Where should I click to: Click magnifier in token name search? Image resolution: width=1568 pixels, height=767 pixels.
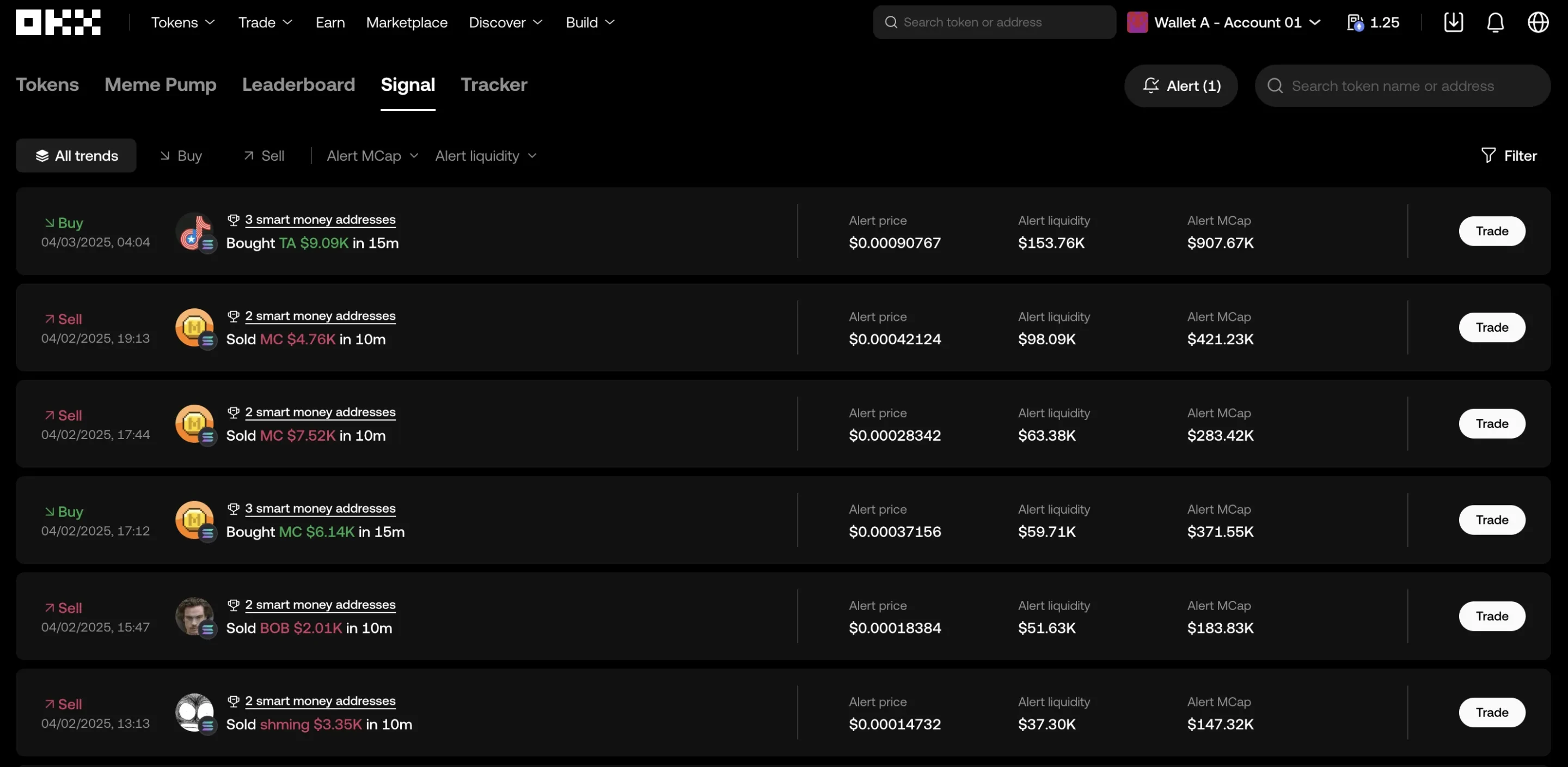click(1275, 86)
